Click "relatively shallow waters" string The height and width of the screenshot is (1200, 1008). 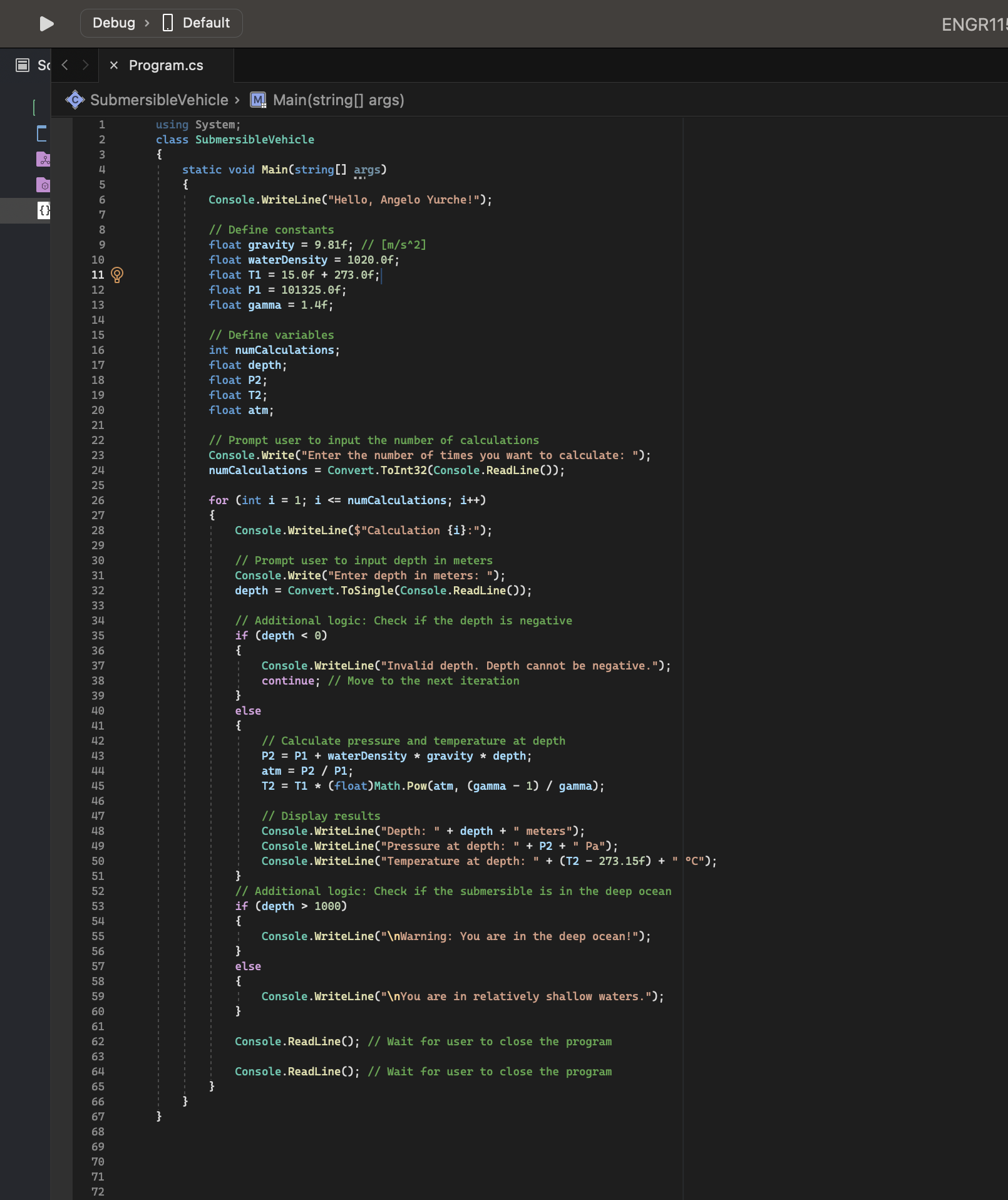(x=515, y=996)
